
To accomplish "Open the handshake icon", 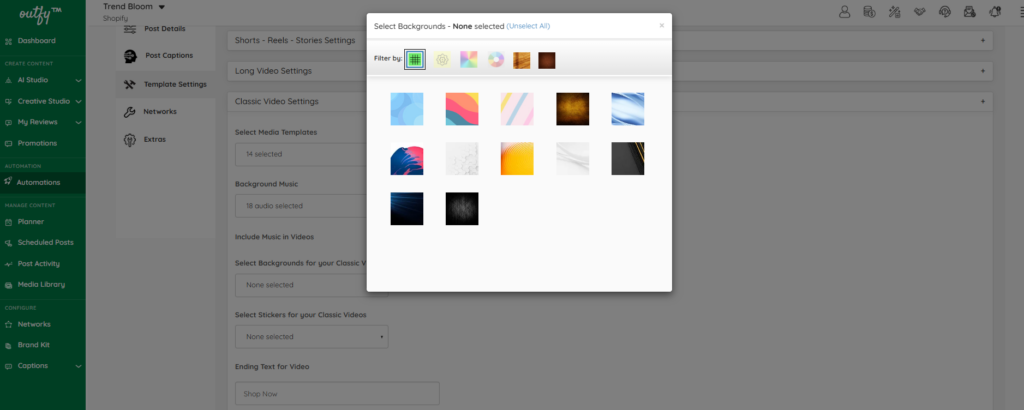I will (x=920, y=11).
